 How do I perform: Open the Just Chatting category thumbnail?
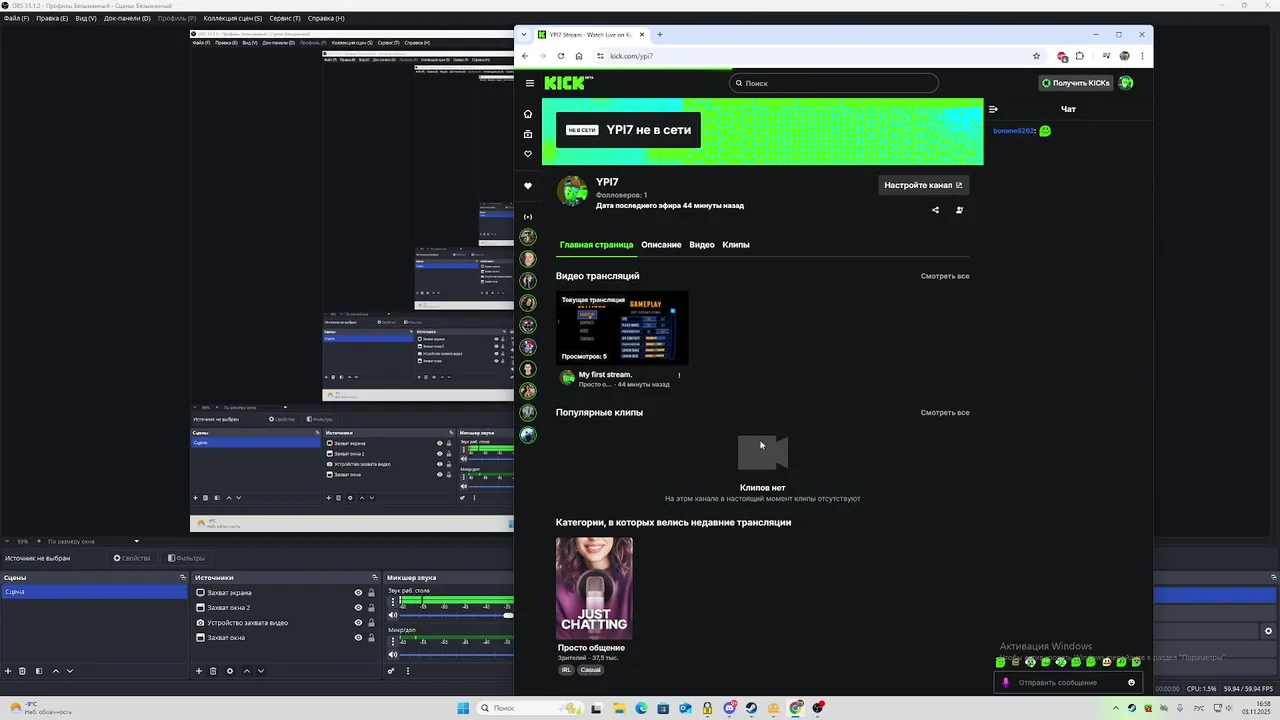pos(594,588)
